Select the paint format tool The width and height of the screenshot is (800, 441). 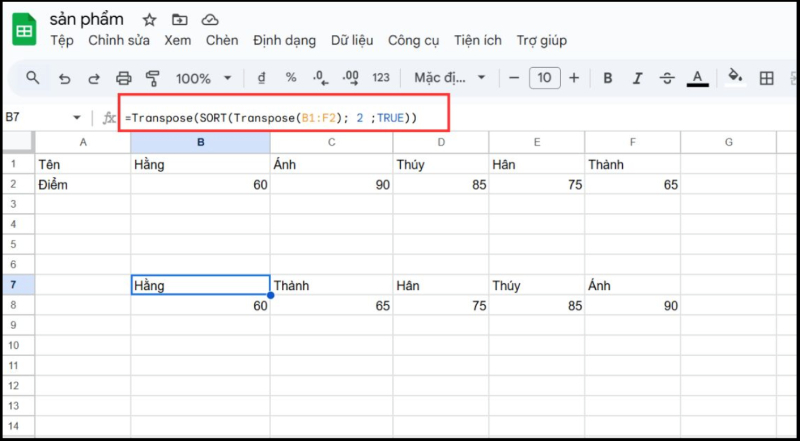pyautogui.click(x=153, y=78)
